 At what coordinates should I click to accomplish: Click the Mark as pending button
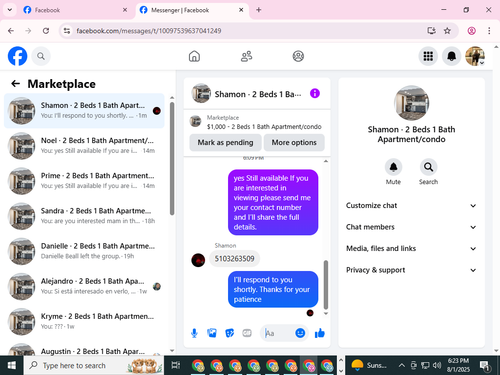(225, 142)
